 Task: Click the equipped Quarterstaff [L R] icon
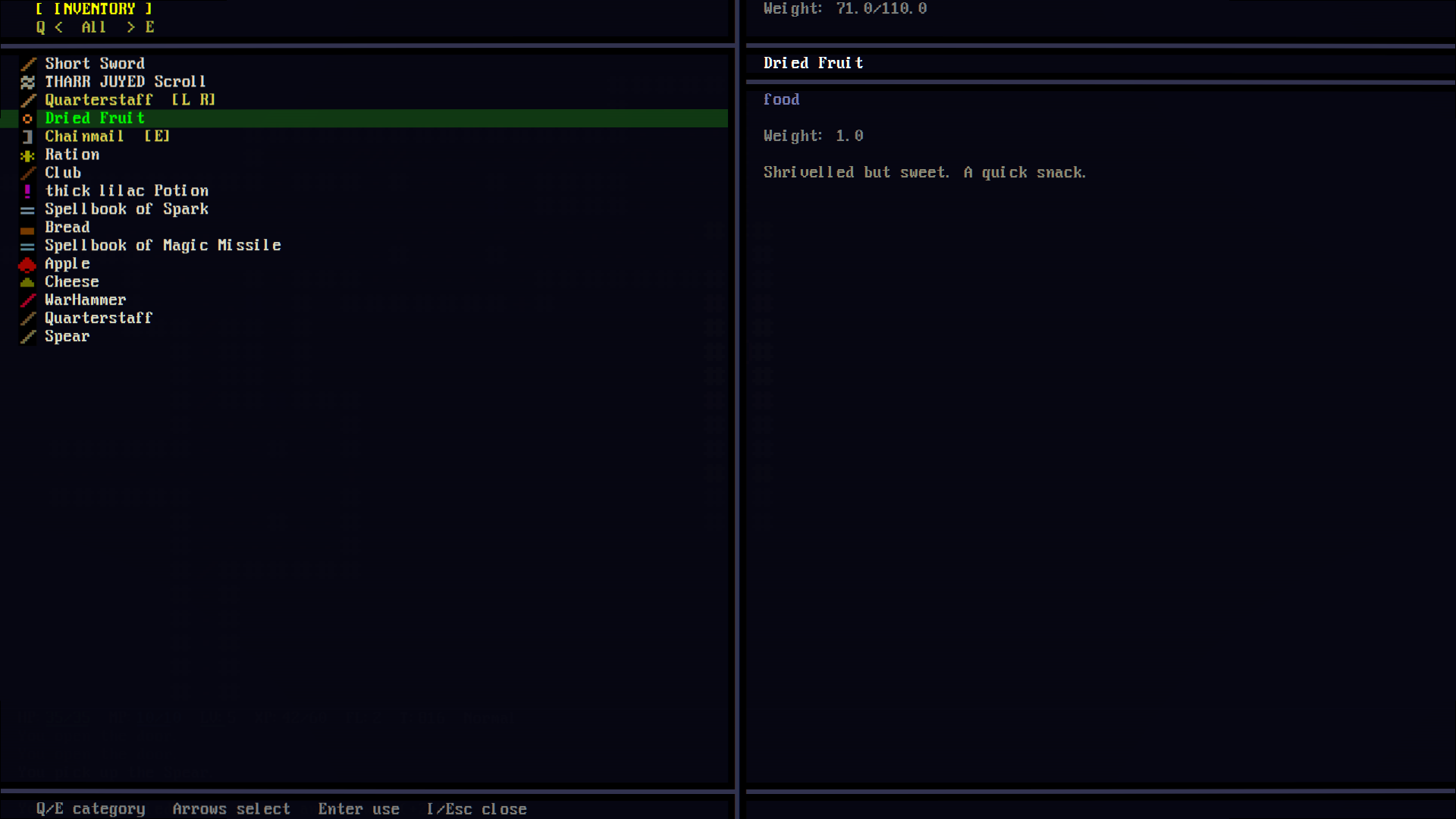(28, 100)
